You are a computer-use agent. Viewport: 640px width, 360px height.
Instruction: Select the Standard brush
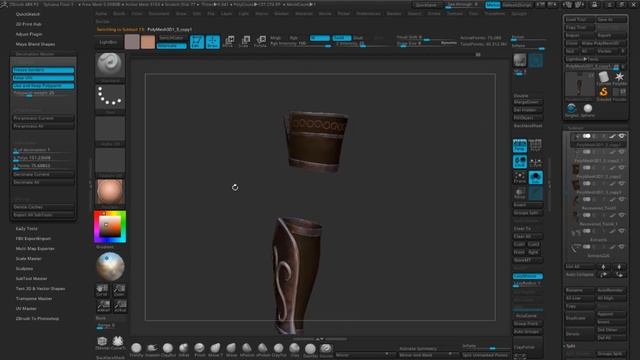[x=326, y=349]
